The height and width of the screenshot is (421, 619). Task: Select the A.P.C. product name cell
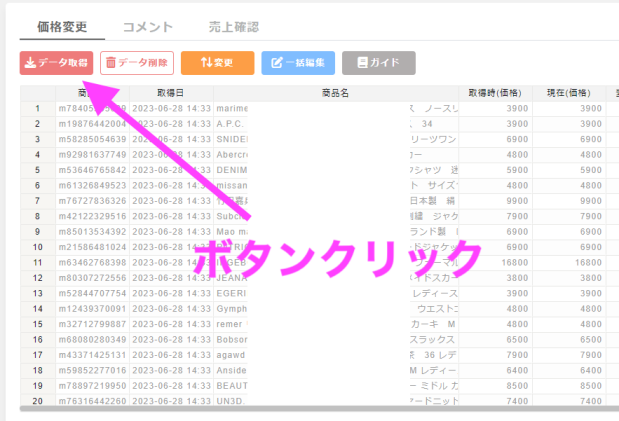[x=232, y=124]
